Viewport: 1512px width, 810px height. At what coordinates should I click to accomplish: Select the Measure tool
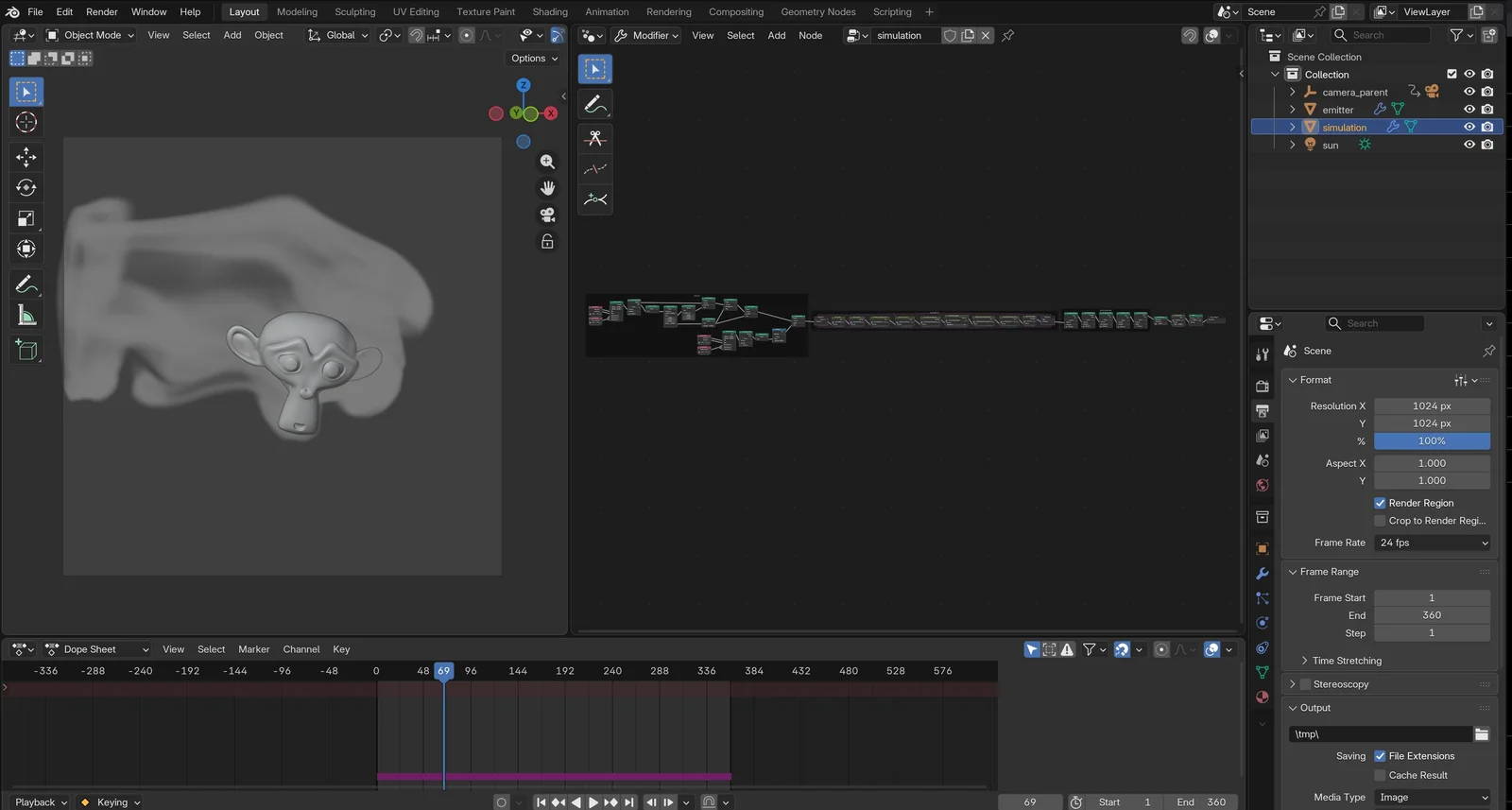click(26, 316)
